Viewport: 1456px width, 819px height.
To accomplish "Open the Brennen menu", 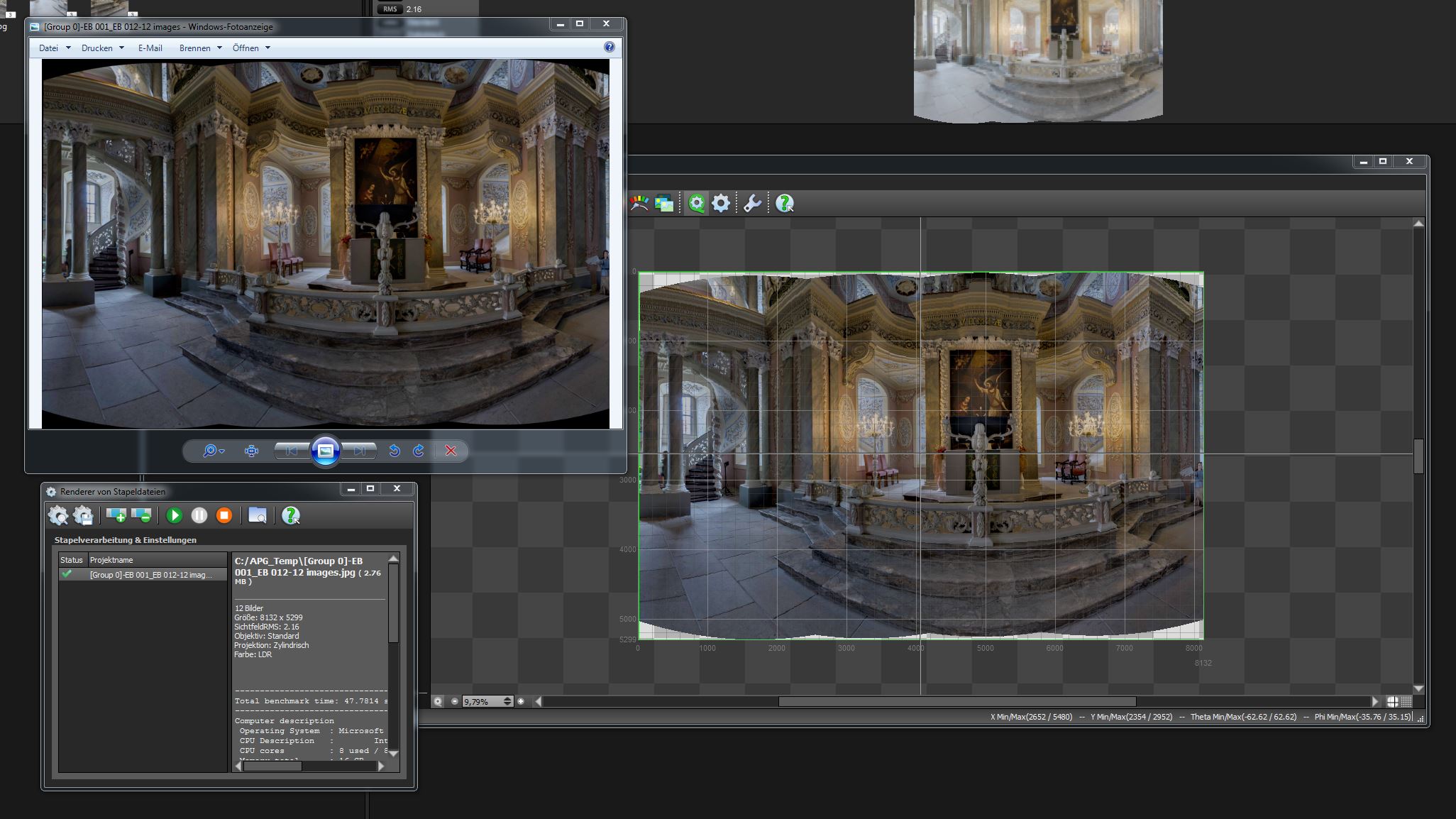I will [x=201, y=48].
